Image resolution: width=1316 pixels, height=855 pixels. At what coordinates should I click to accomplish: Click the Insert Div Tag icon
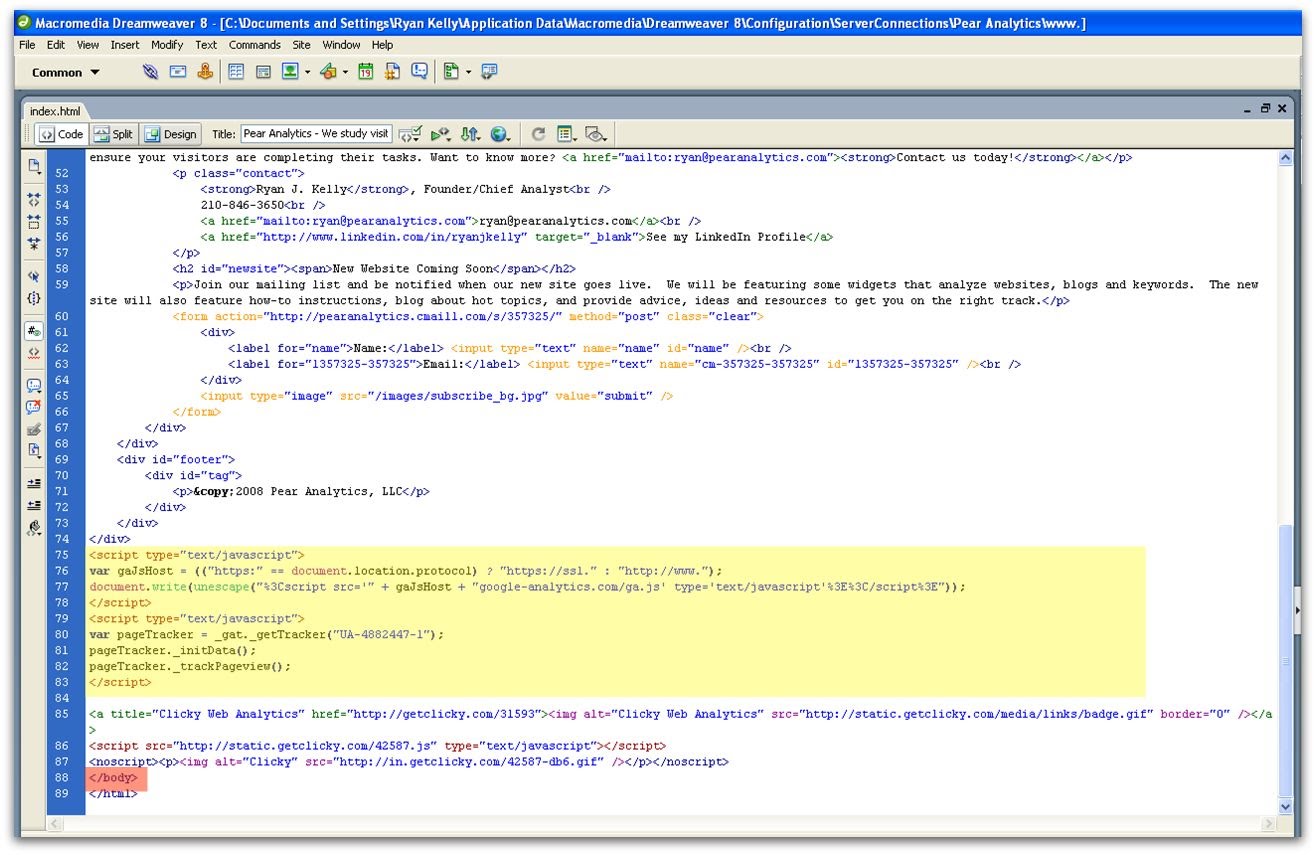[x=264, y=72]
